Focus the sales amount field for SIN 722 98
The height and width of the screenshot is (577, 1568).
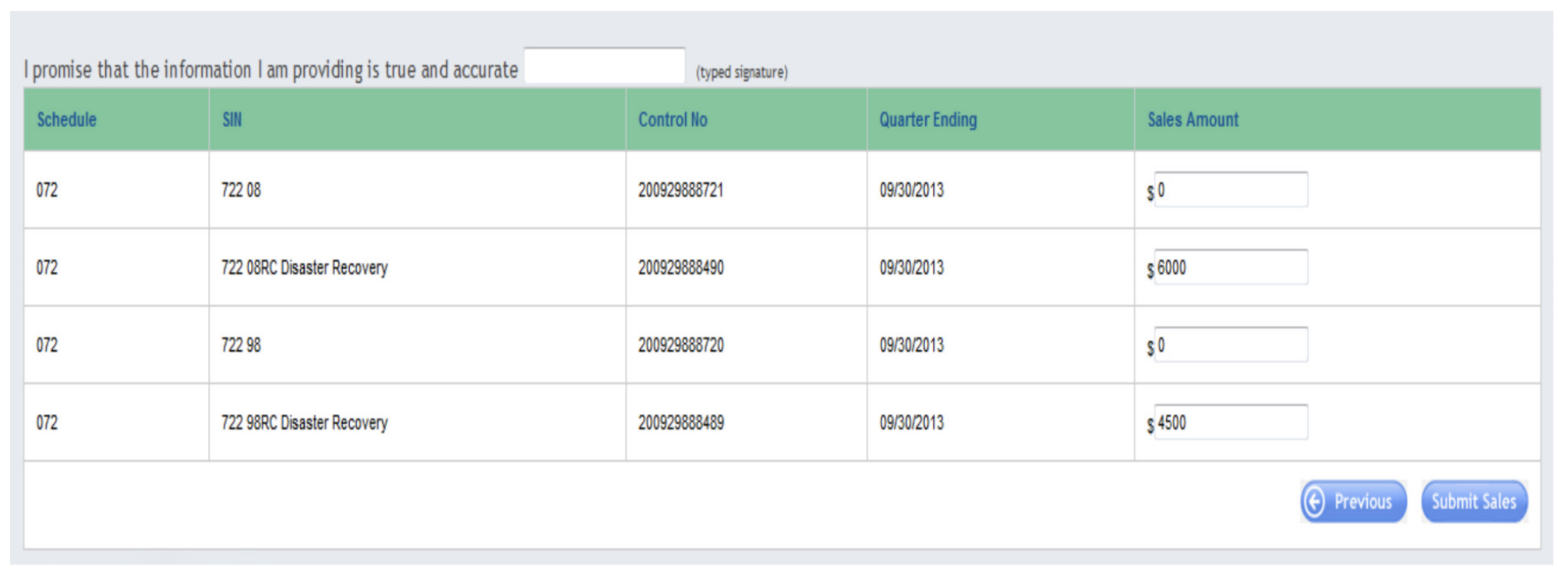1230,345
